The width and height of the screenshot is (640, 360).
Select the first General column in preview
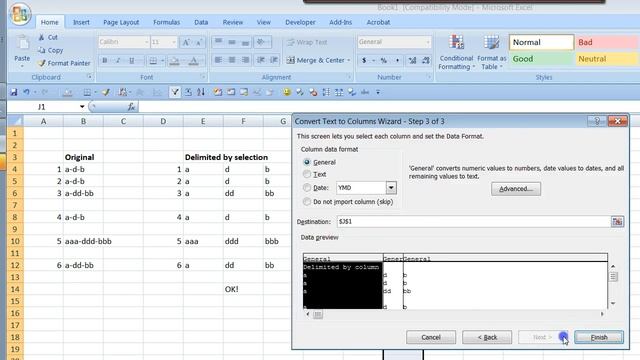pyautogui.click(x=343, y=259)
